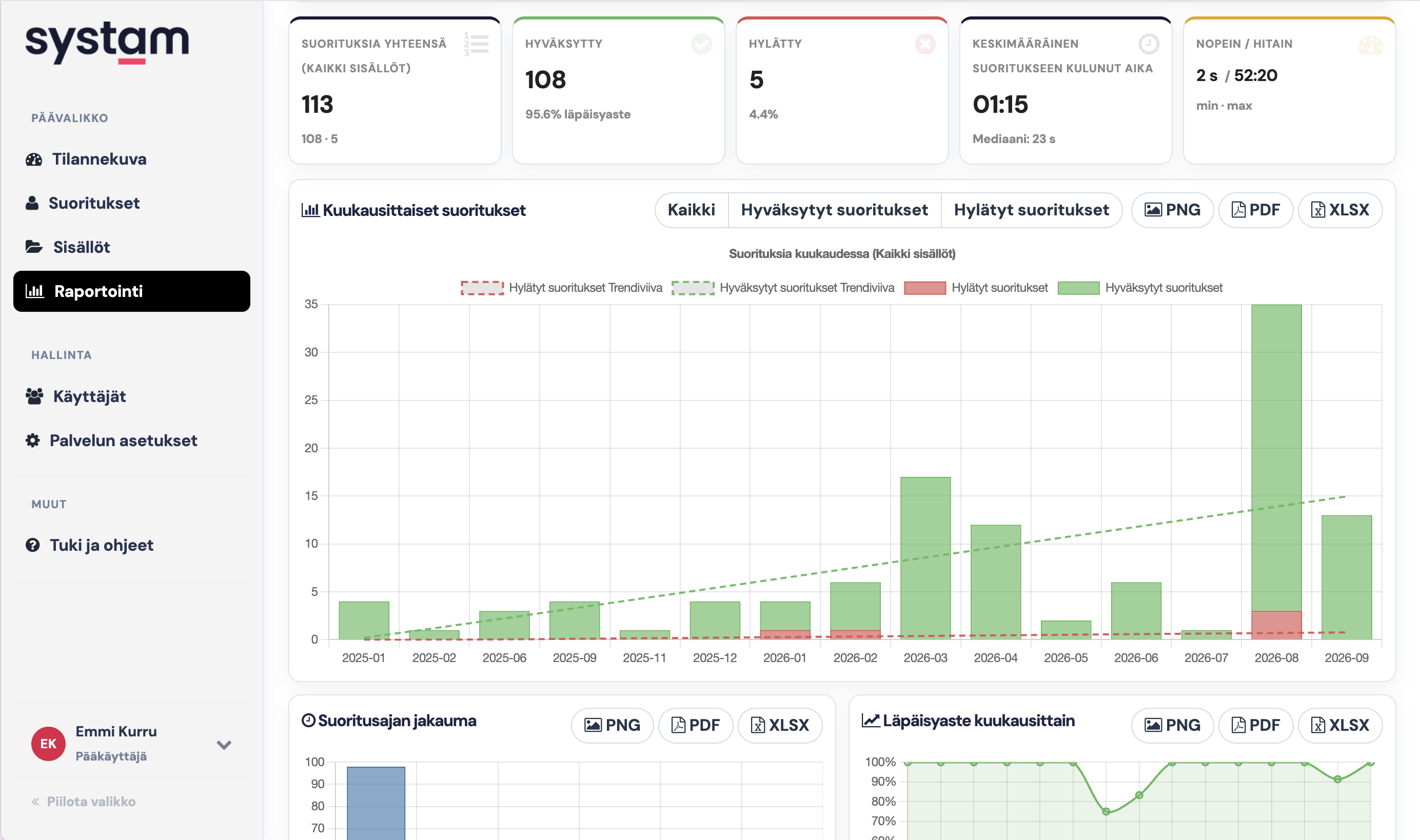The width and height of the screenshot is (1420, 840).
Task: Click the 2026-08 bar in monthly chart
Action: tap(1276, 458)
